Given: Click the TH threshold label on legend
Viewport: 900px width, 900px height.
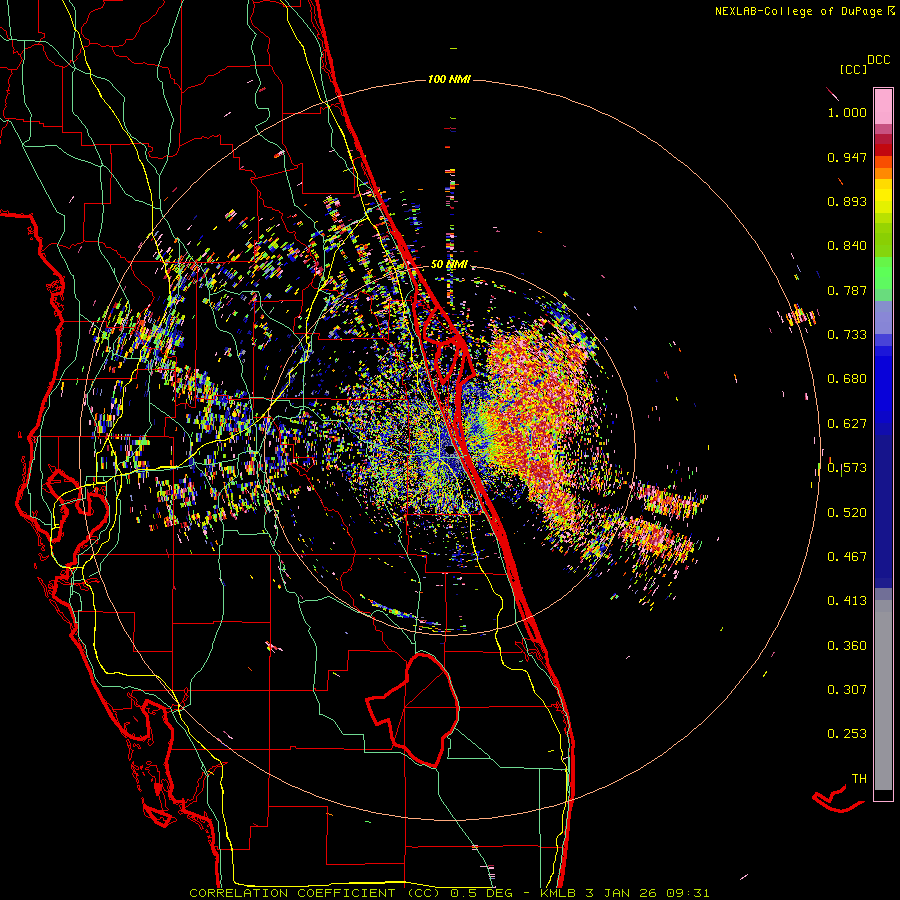Looking at the screenshot, I should (859, 779).
